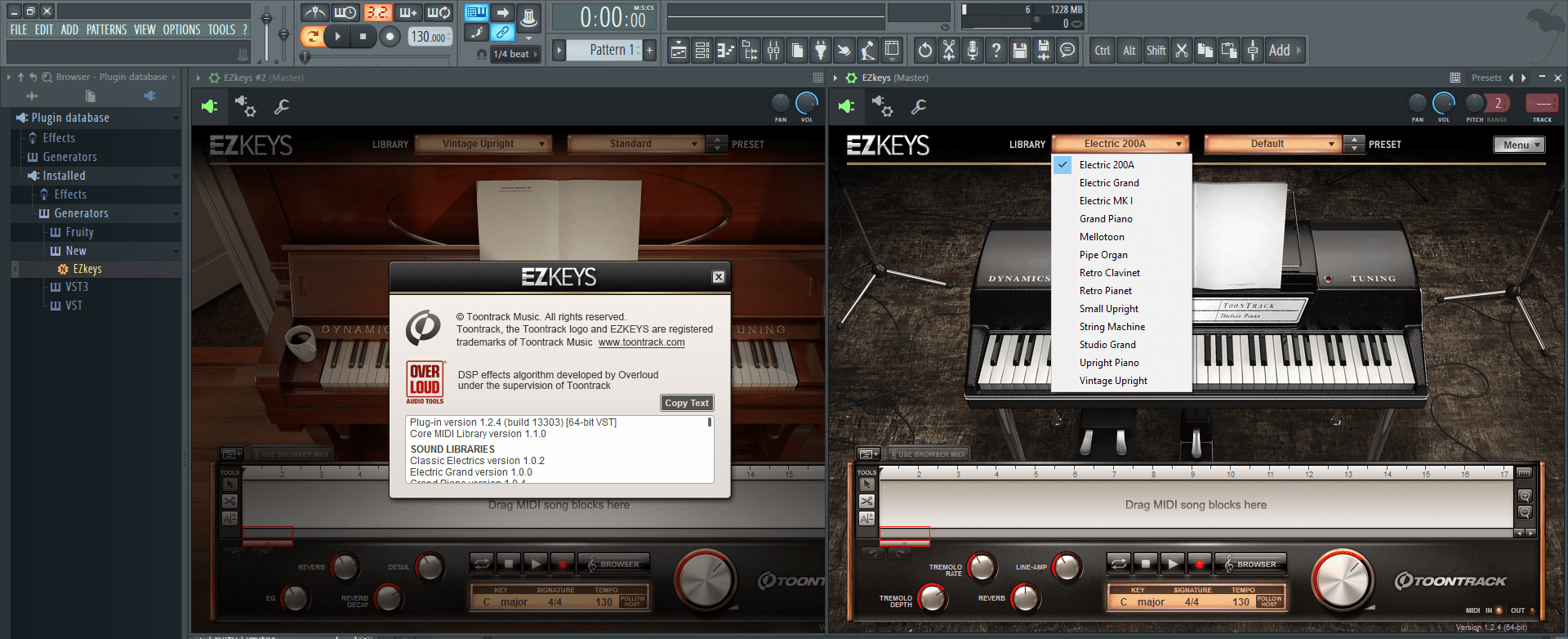Toggle the 3.2 step edit mode button
Image resolution: width=1568 pixels, height=639 pixels.
point(377,12)
